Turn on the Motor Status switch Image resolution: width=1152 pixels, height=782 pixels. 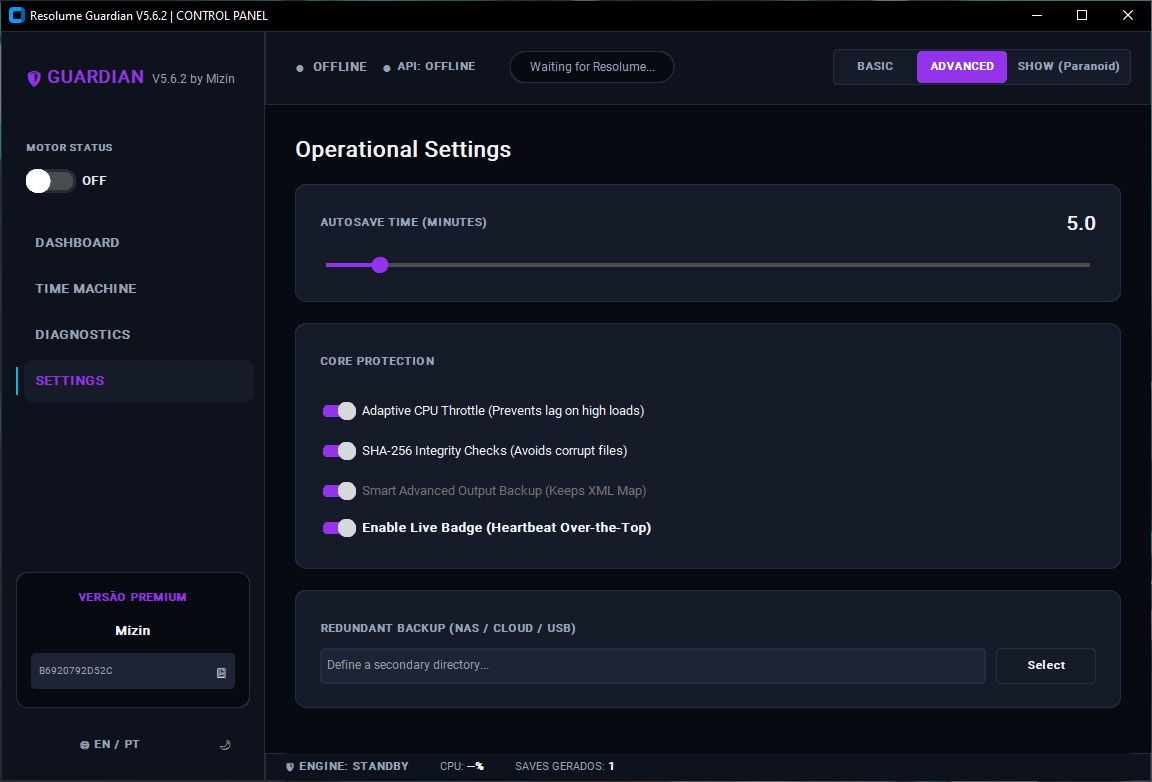click(51, 181)
